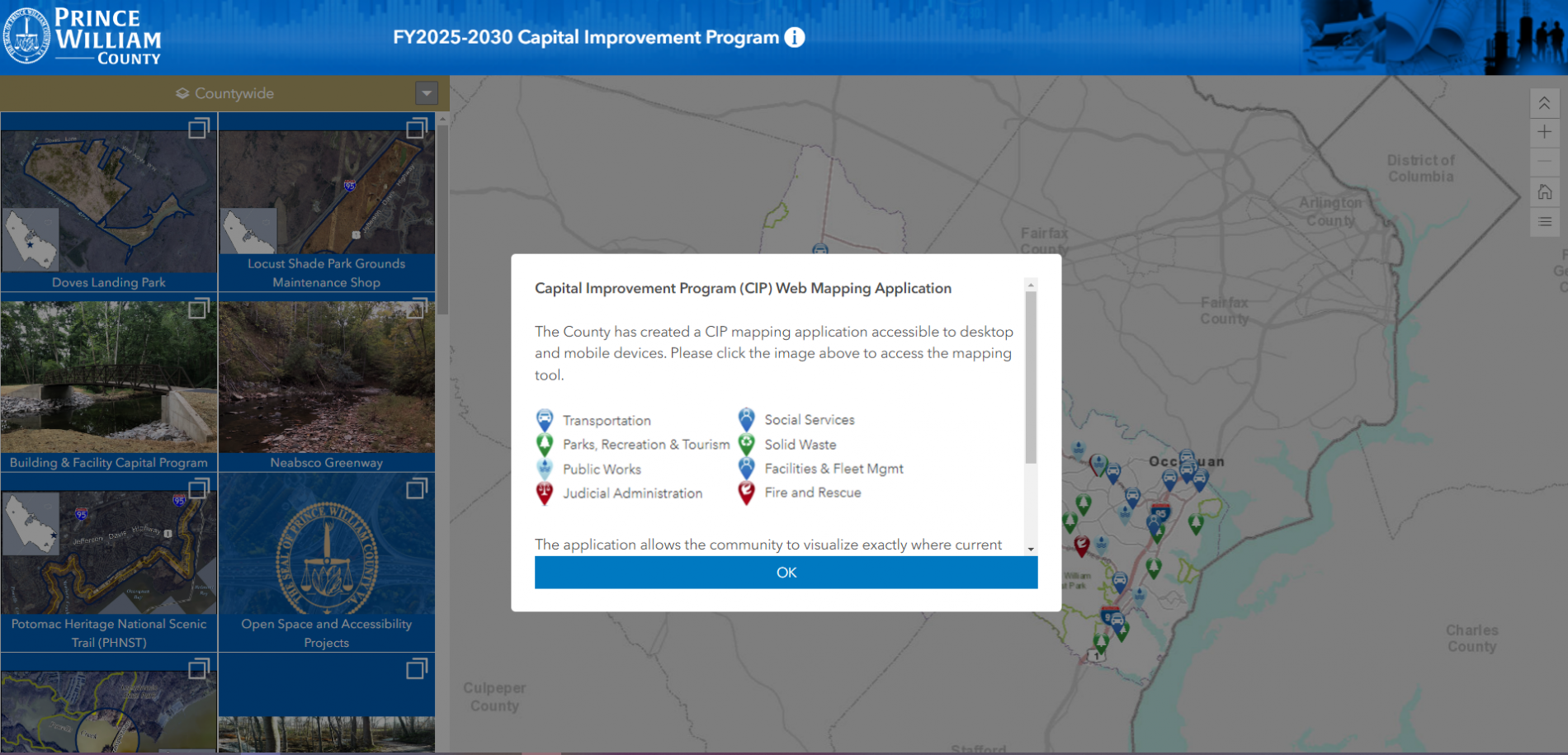Click the 'Judicial Administration' legend label
This screenshot has width=1568, height=755.
coord(633,493)
